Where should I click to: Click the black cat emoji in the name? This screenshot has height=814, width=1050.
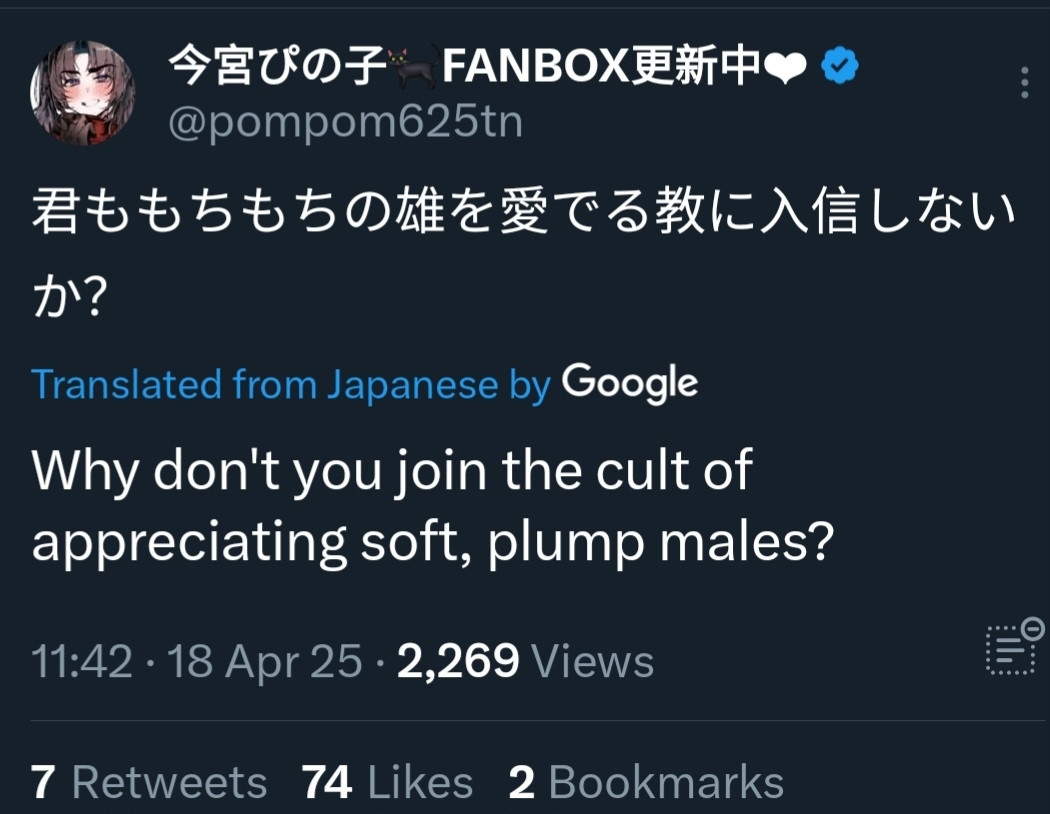(413, 69)
